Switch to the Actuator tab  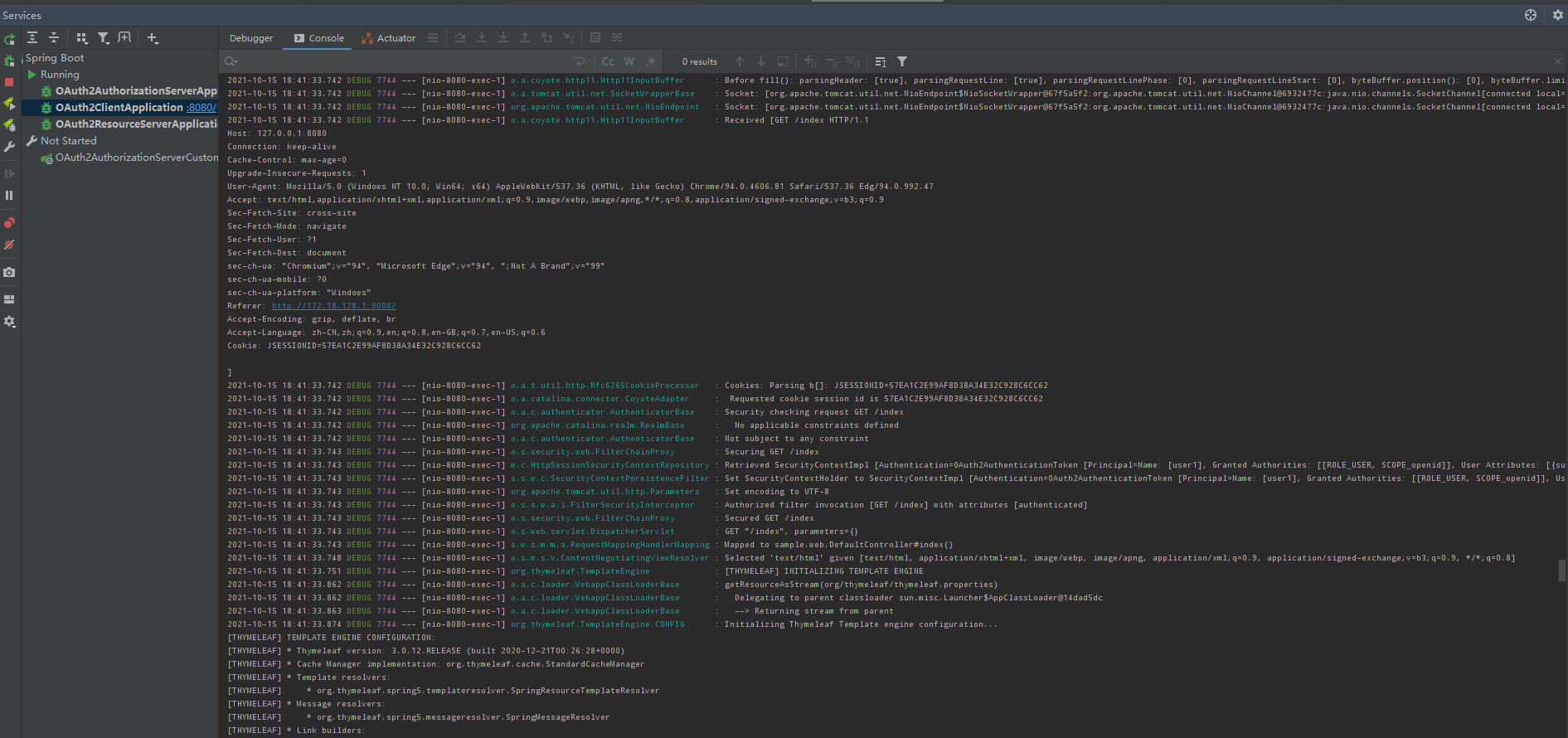pos(389,38)
